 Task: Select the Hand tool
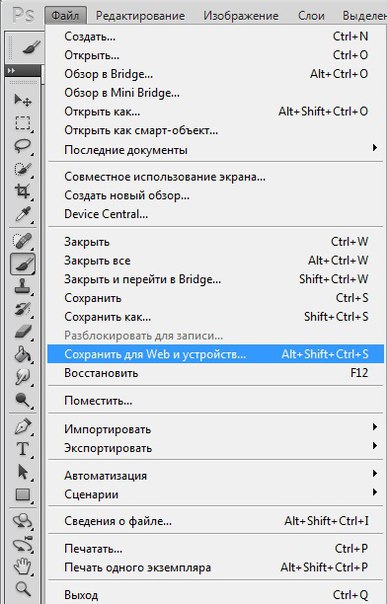(x=23, y=567)
